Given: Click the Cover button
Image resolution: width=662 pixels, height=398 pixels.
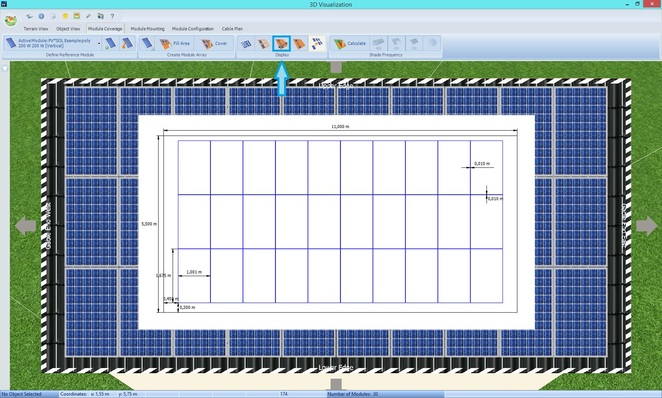Looking at the screenshot, I should [214, 43].
